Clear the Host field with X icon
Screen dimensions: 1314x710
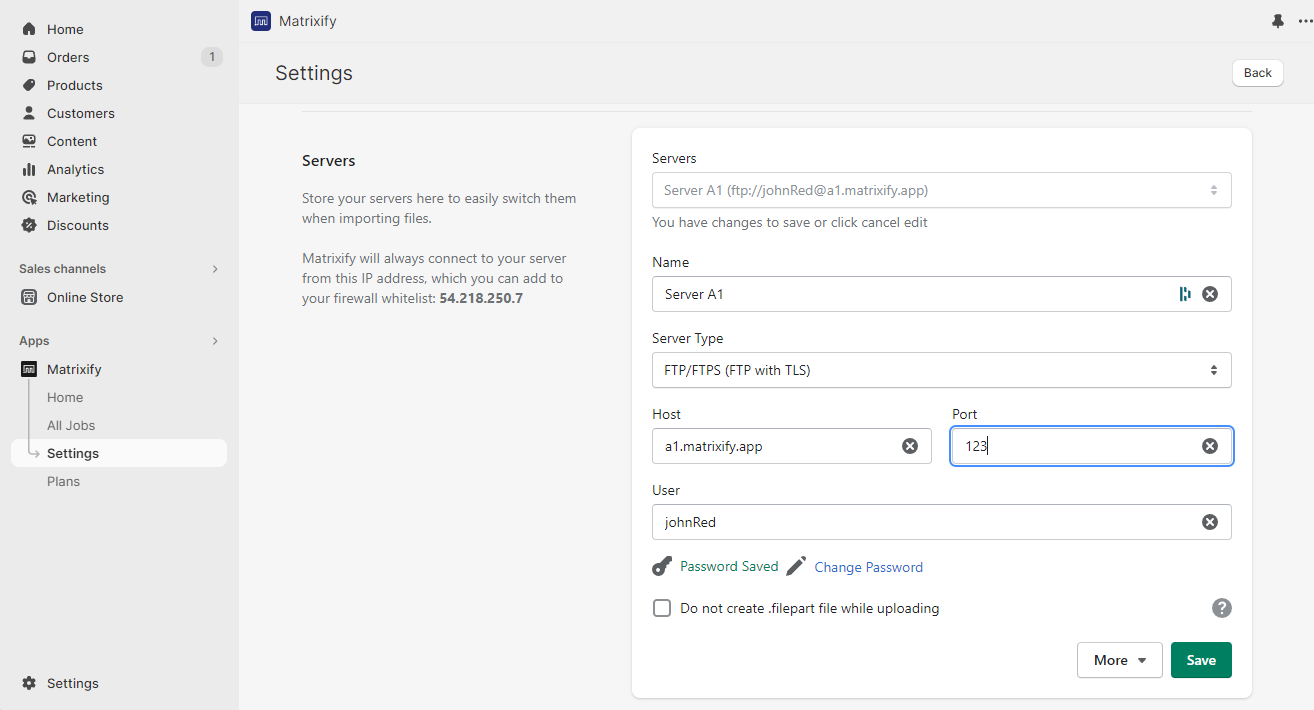click(910, 446)
